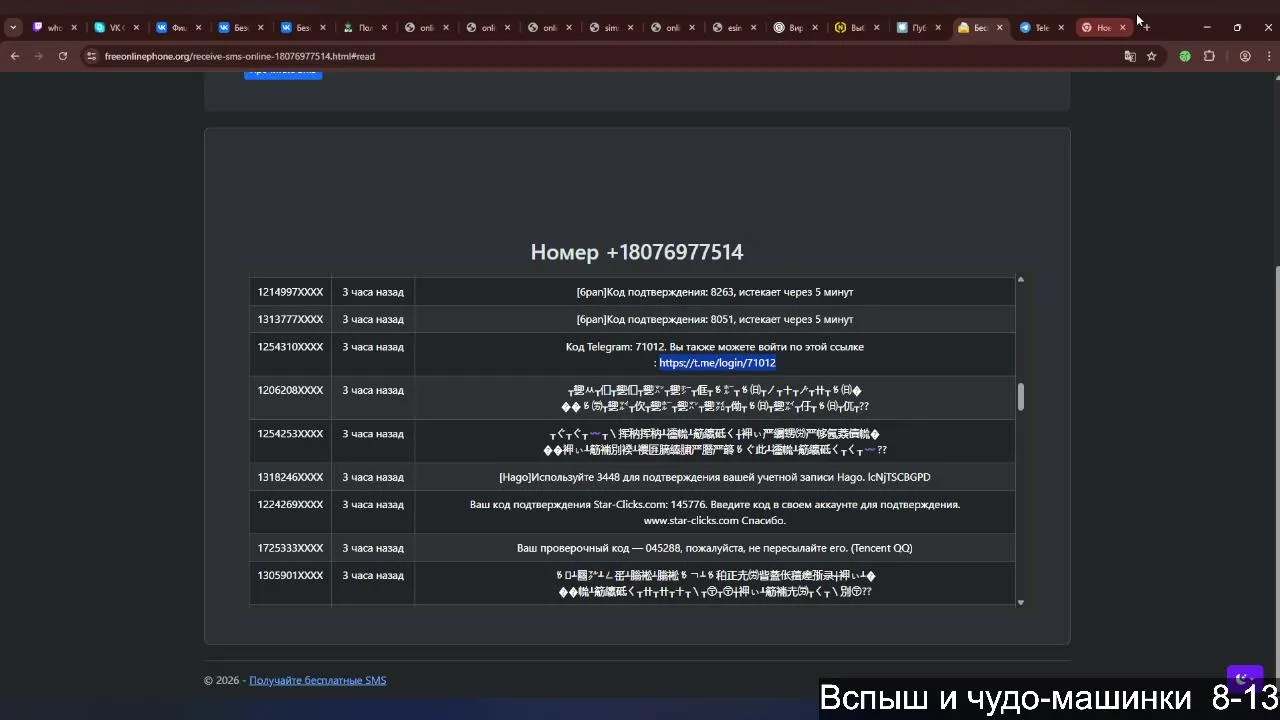Open 'Получайте бесплатные SMS' footer link
This screenshot has width=1280, height=720.
click(317, 680)
